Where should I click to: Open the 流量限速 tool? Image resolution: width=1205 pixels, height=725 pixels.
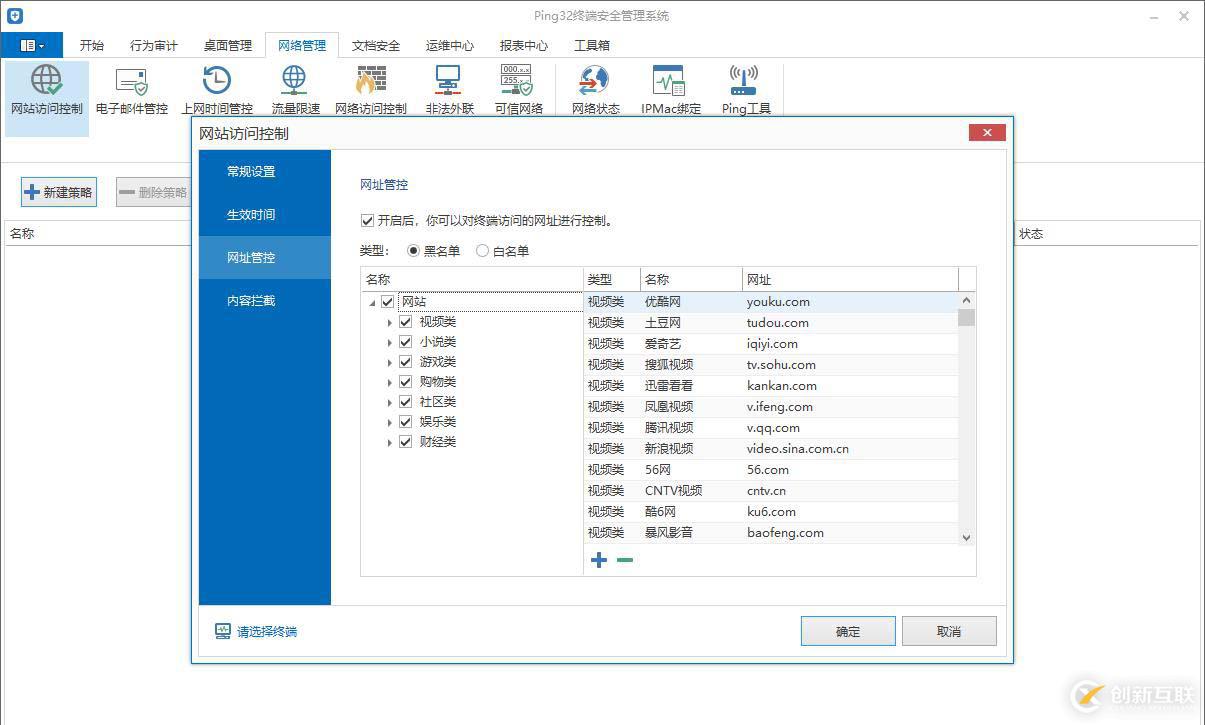(x=295, y=91)
